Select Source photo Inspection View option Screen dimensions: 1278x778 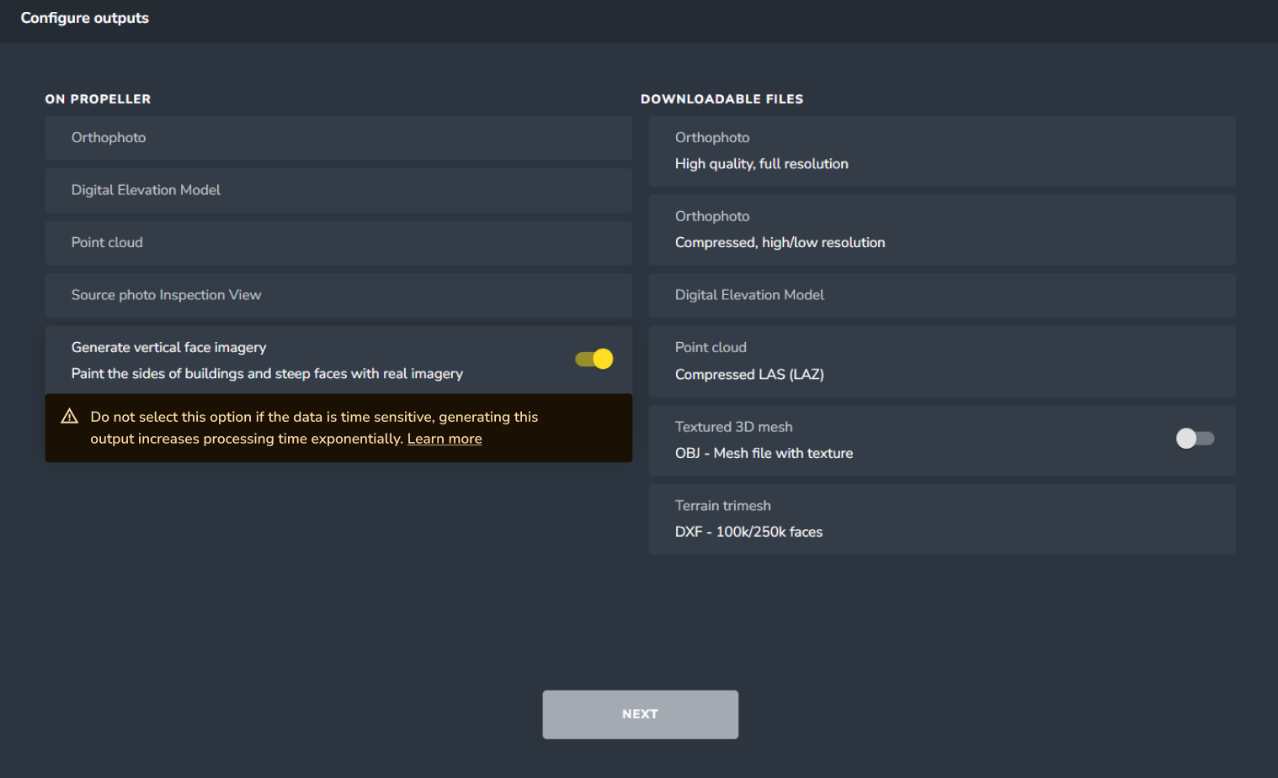pyautogui.click(x=337, y=295)
